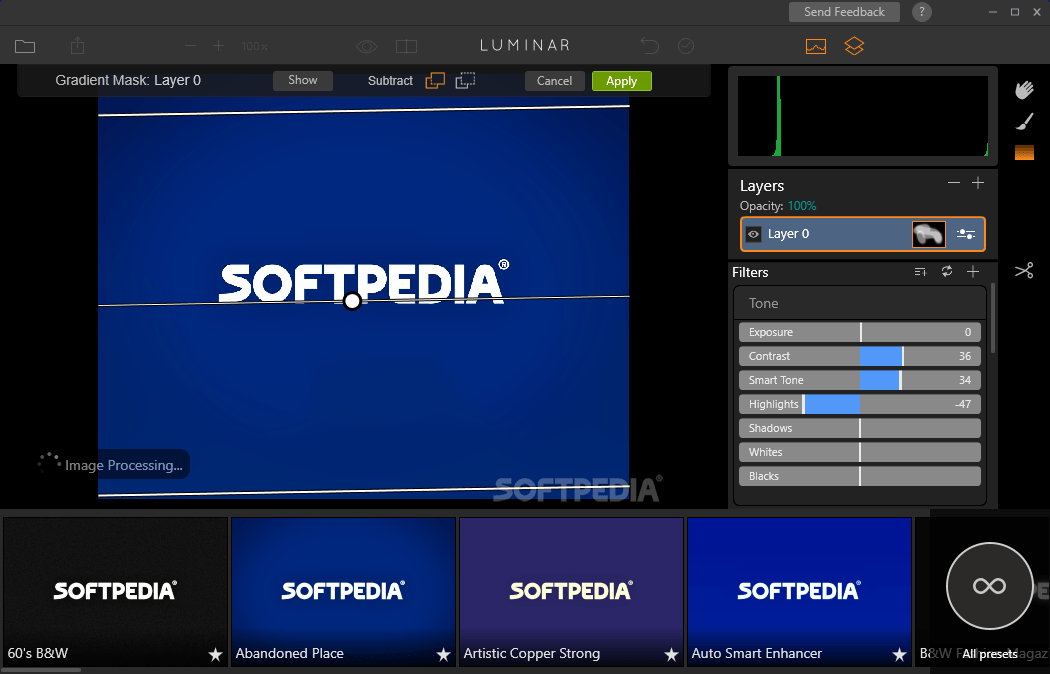Open an image with the folder icon
Screen dimensions: 1050x674
point(25,46)
